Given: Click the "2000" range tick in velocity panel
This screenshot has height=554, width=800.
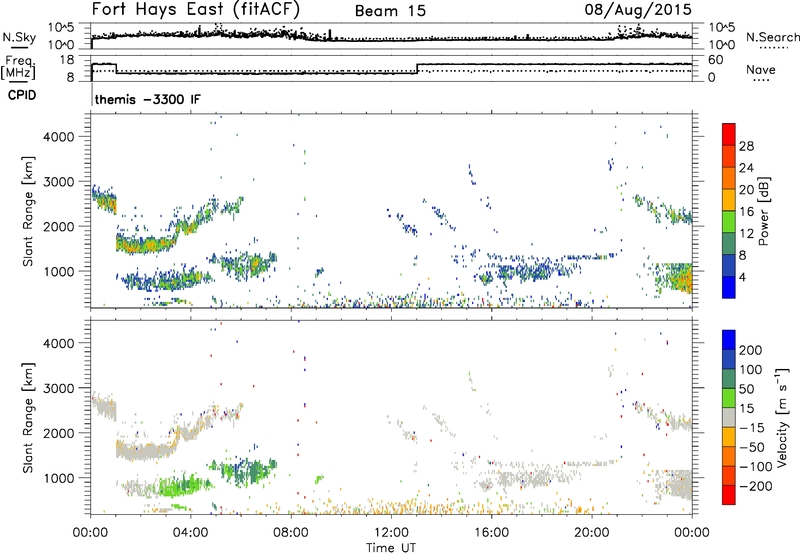Looking at the screenshot, I should (x=58, y=433).
